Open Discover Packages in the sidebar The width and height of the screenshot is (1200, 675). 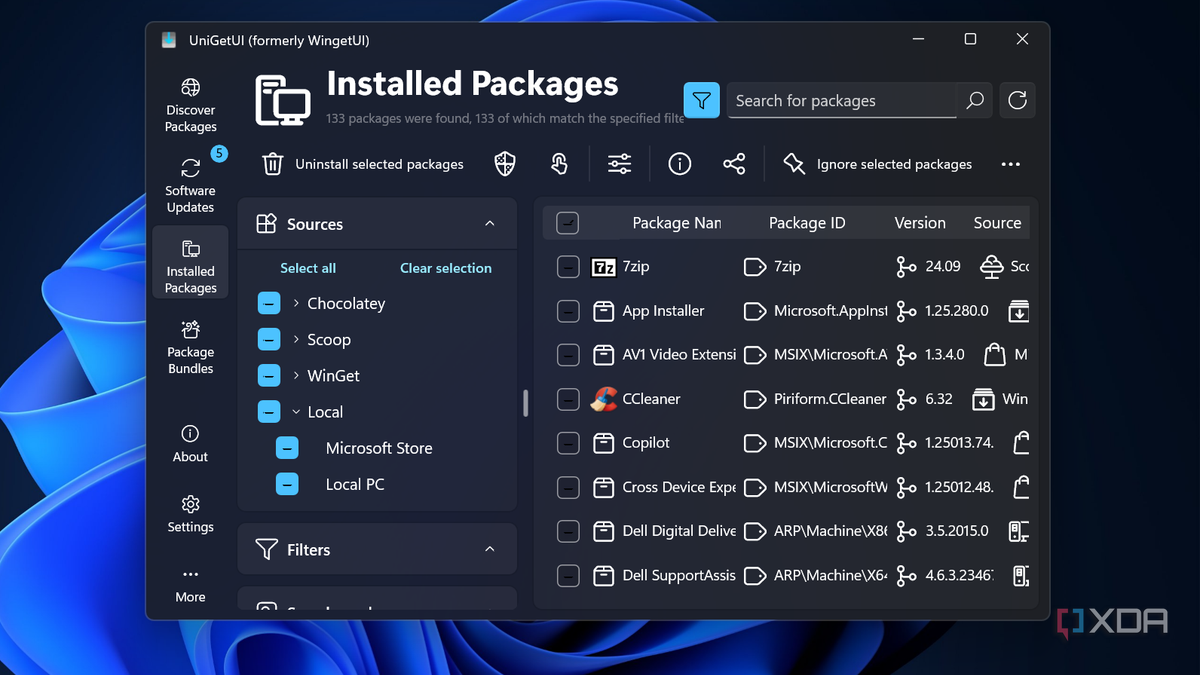point(190,105)
